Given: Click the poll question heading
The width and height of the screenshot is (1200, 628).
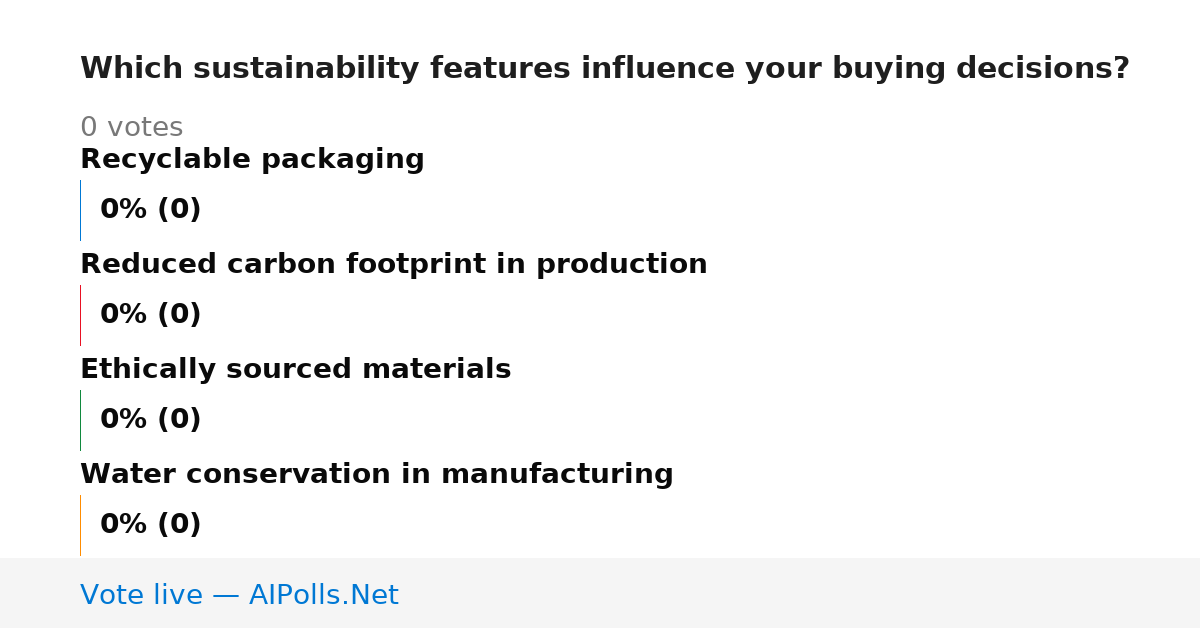Looking at the screenshot, I should pos(604,69).
